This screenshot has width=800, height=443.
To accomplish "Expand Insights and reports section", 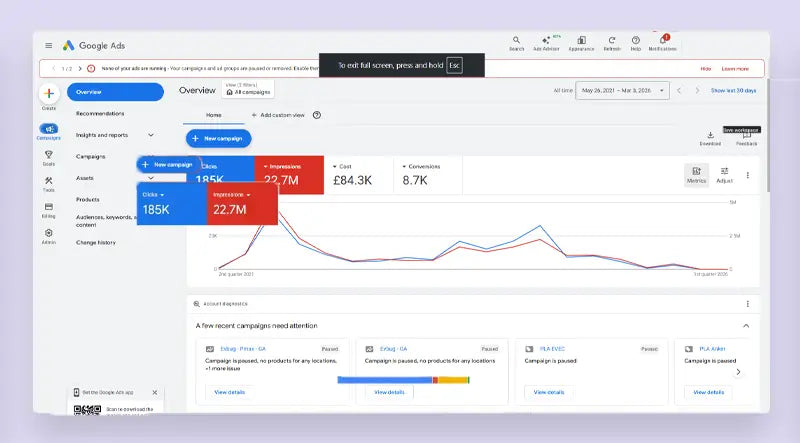I will 151,135.
